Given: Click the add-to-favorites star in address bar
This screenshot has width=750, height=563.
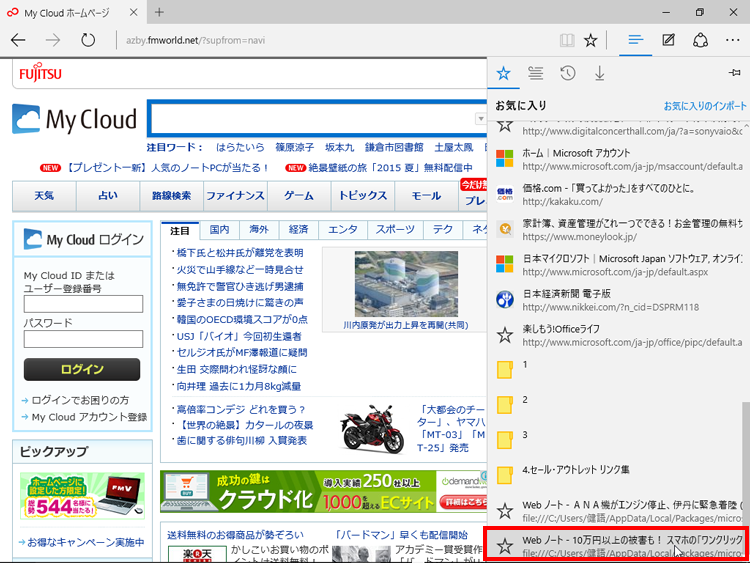Looking at the screenshot, I should pyautogui.click(x=591, y=40).
